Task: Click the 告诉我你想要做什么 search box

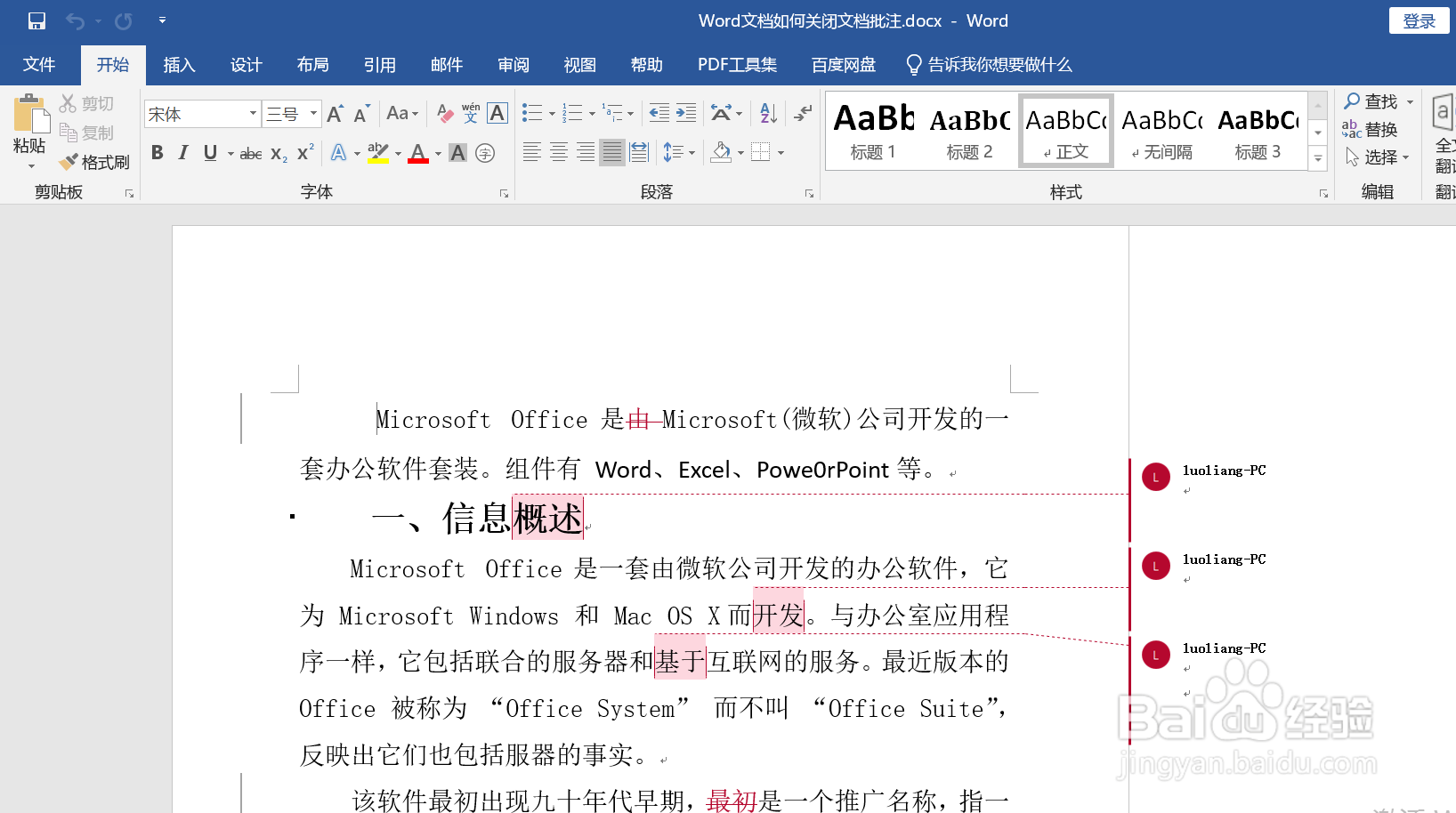Action: tap(990, 65)
